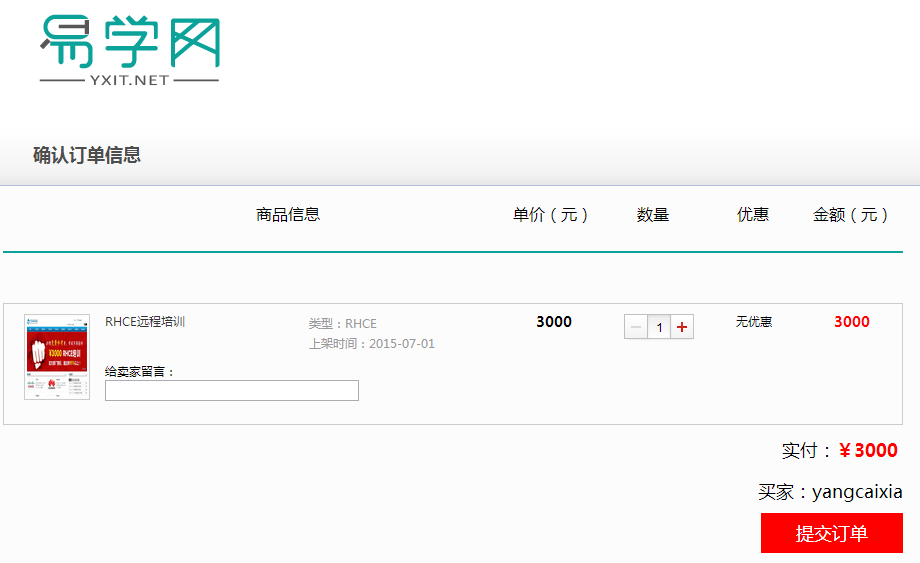Click the 上架时间 2015-07-01 text

click(x=372, y=344)
